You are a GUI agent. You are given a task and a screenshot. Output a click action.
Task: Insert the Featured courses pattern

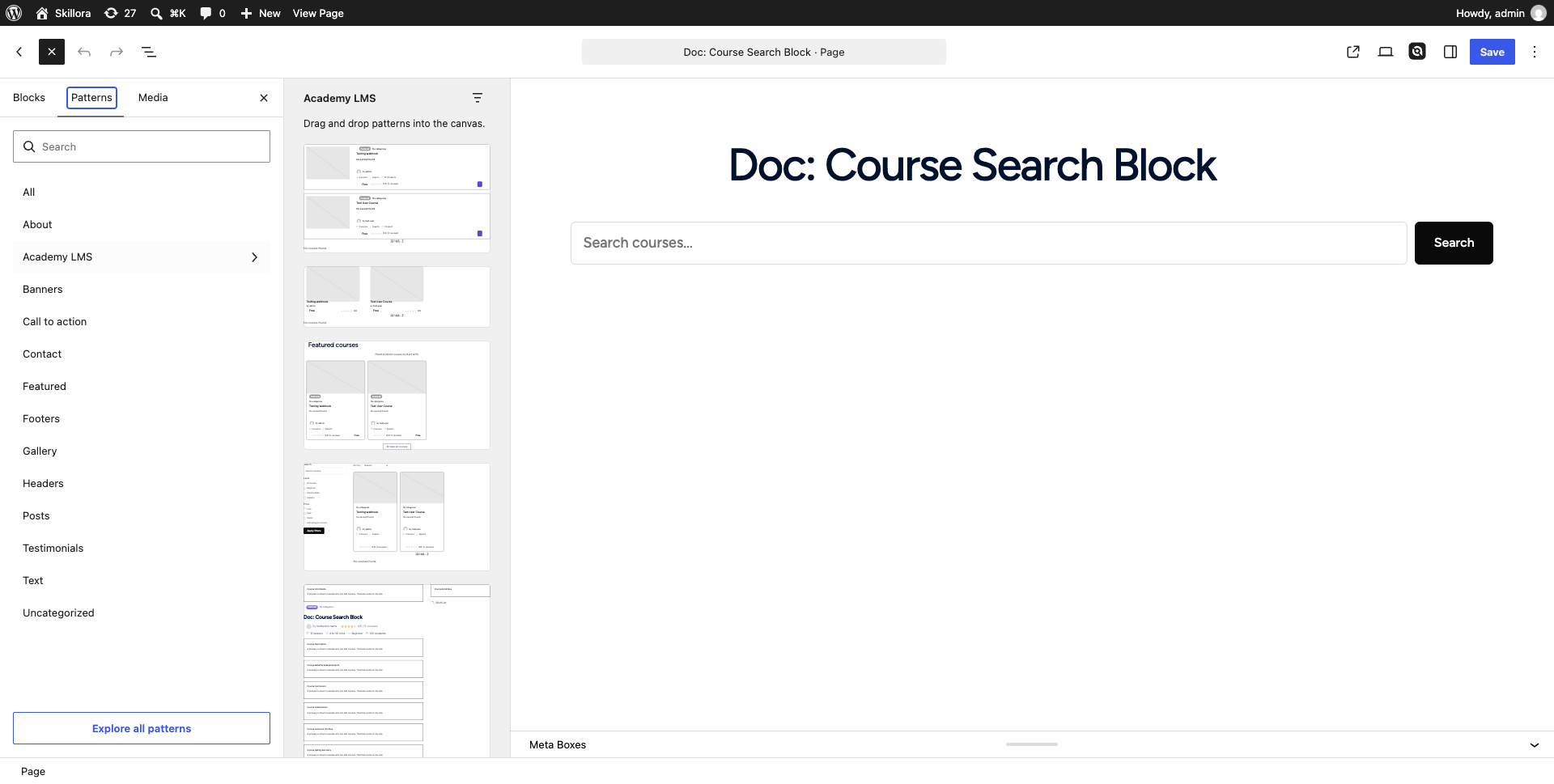(397, 395)
